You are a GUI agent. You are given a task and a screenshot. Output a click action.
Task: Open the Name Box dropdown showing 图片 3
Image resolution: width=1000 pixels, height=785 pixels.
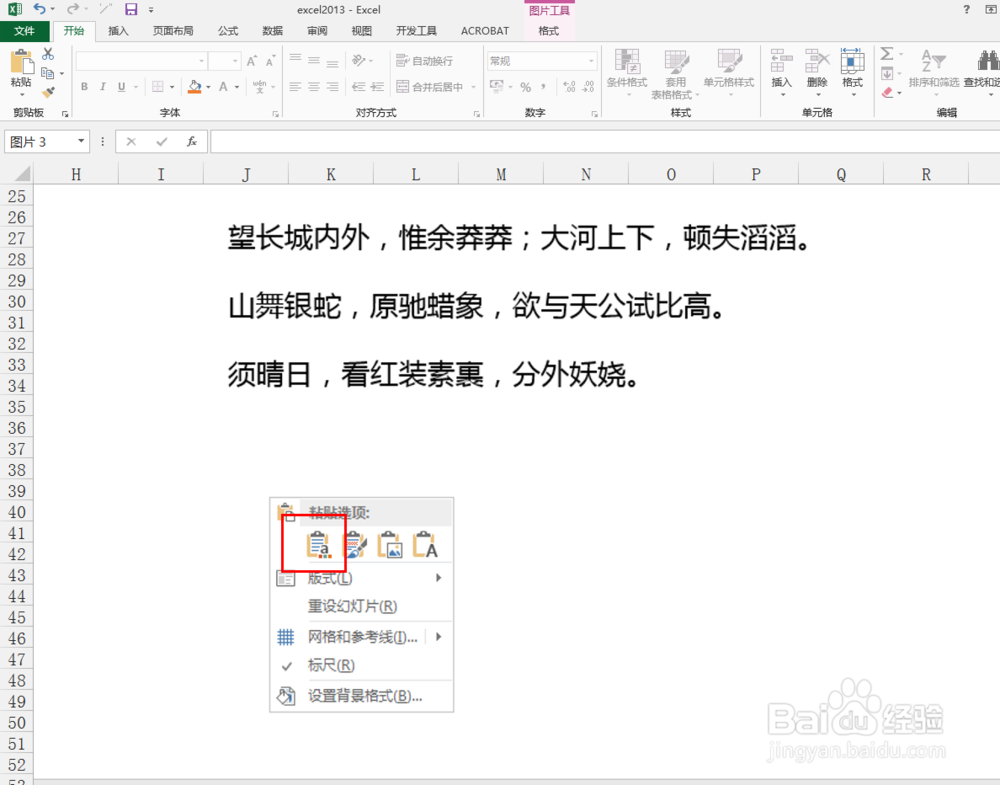point(80,141)
